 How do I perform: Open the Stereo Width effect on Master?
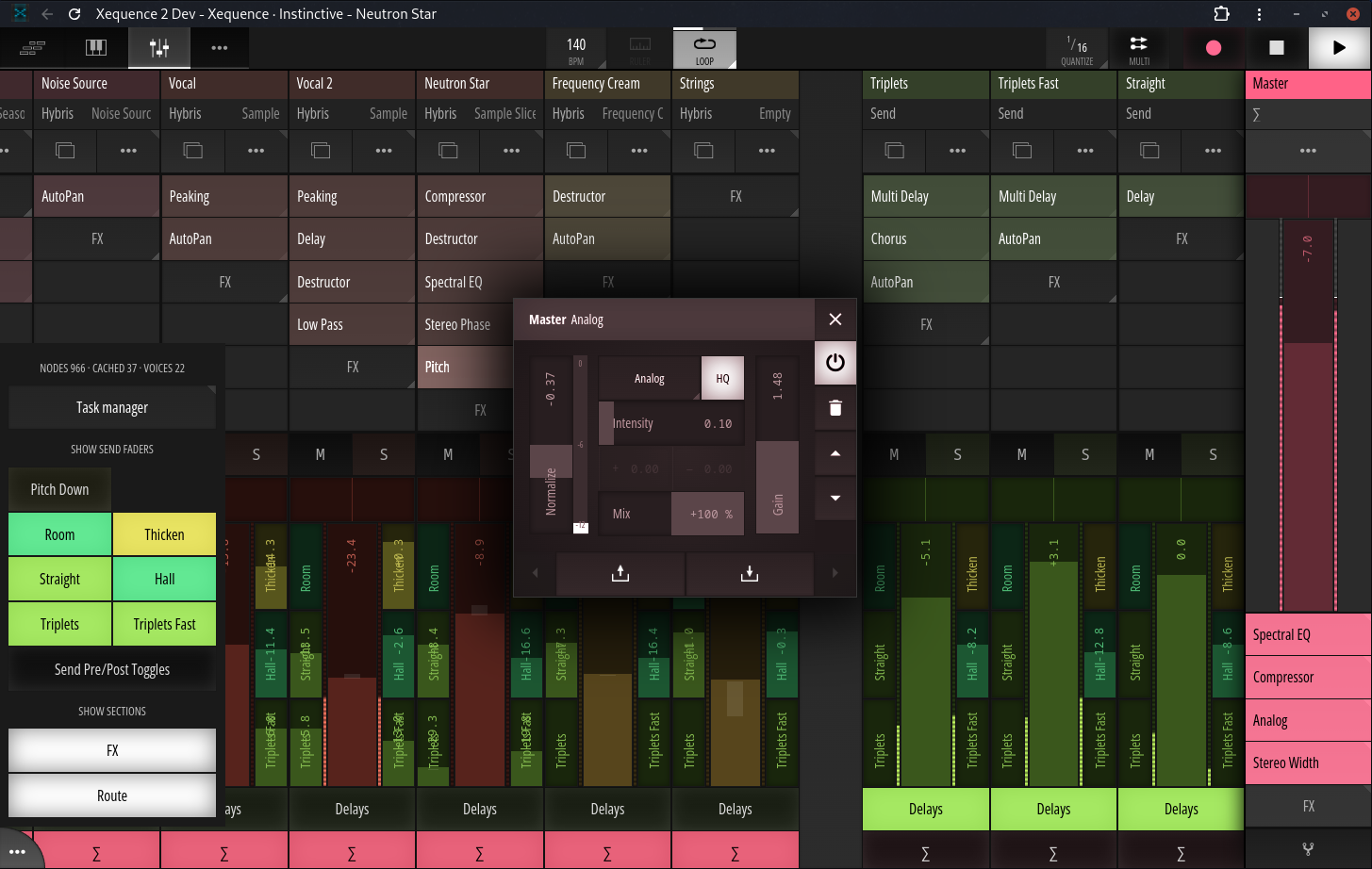coord(1308,763)
